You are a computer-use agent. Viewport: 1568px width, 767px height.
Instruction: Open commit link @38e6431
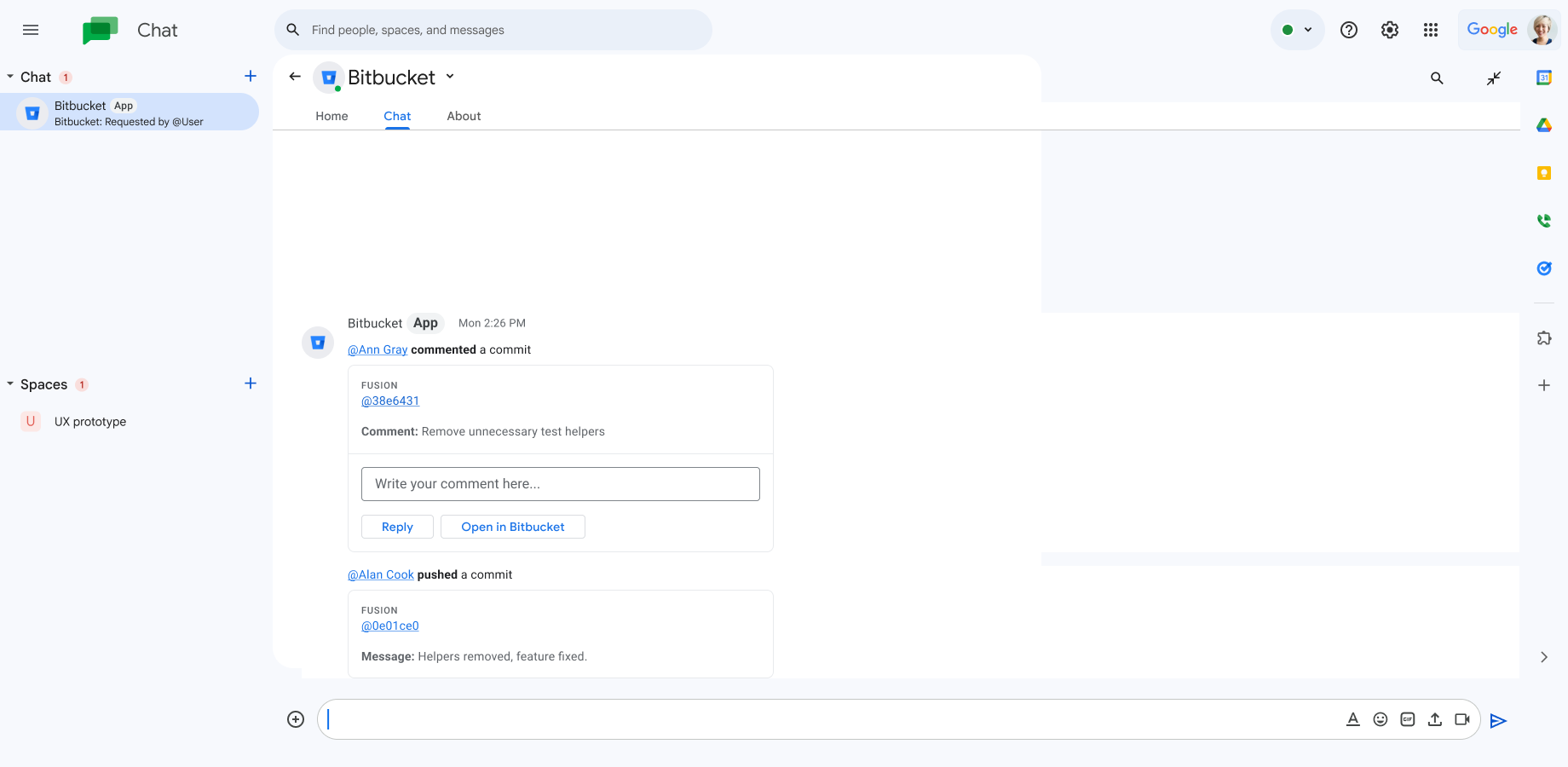[390, 401]
